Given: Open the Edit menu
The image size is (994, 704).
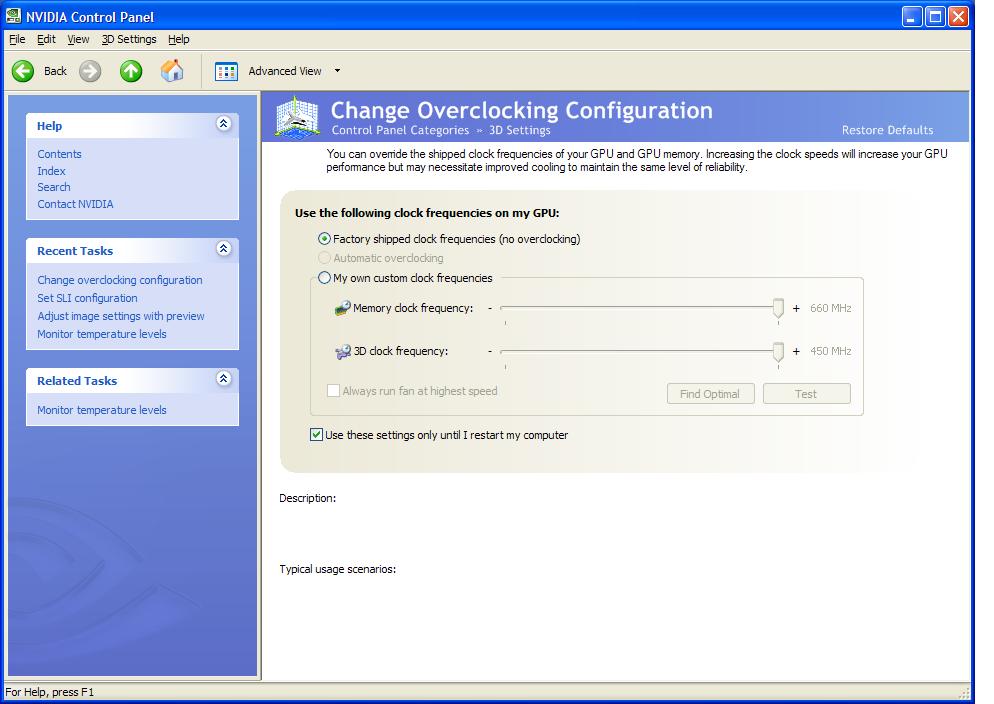Looking at the screenshot, I should (x=46, y=39).
